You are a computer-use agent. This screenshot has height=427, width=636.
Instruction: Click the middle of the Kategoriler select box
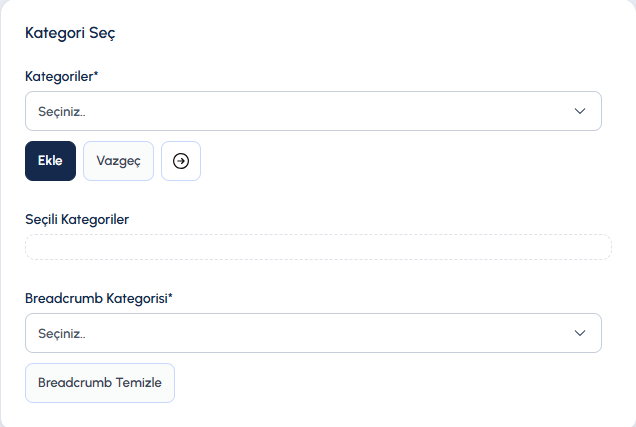tap(313, 111)
